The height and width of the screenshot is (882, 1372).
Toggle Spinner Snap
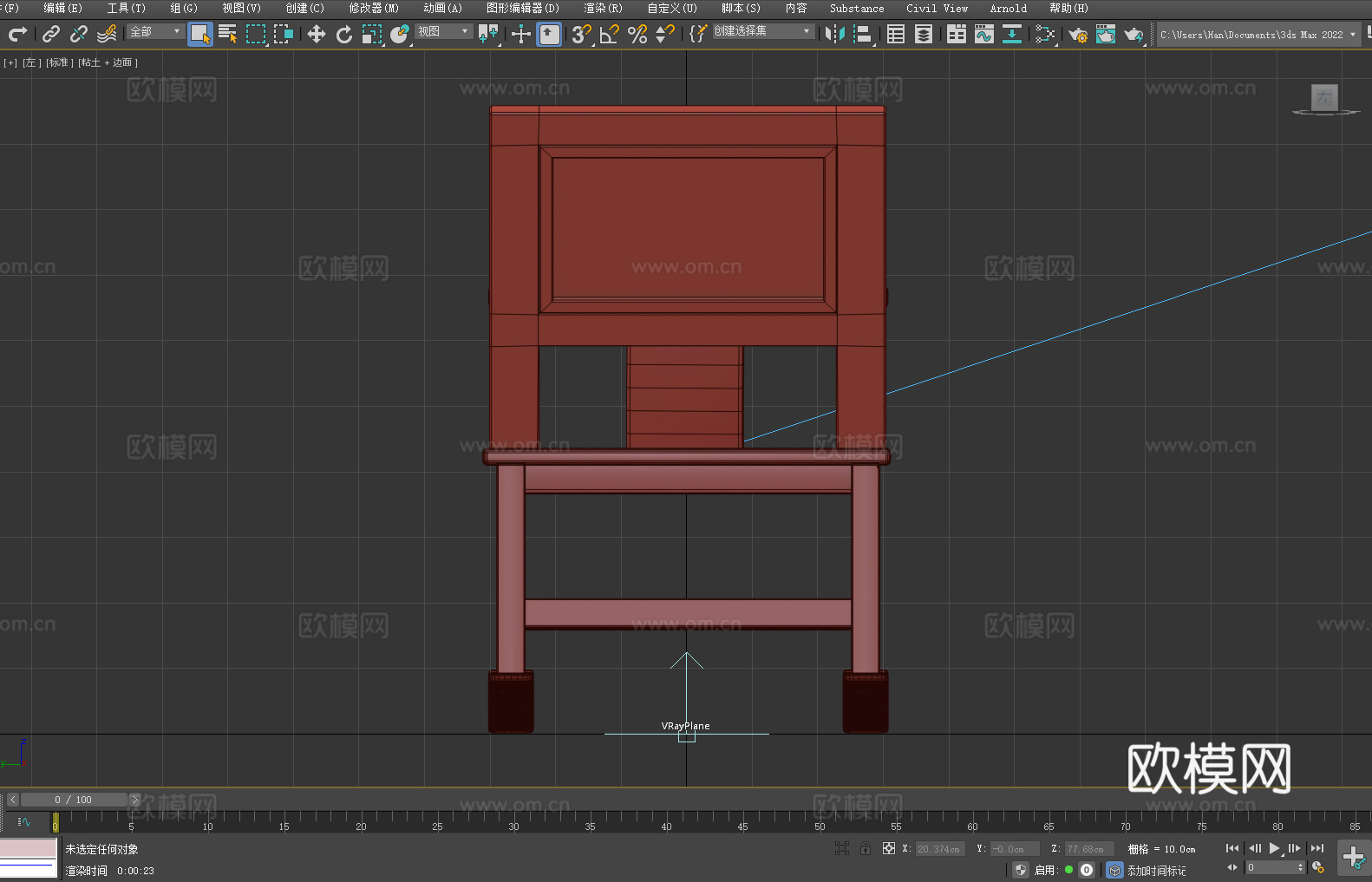point(665,34)
